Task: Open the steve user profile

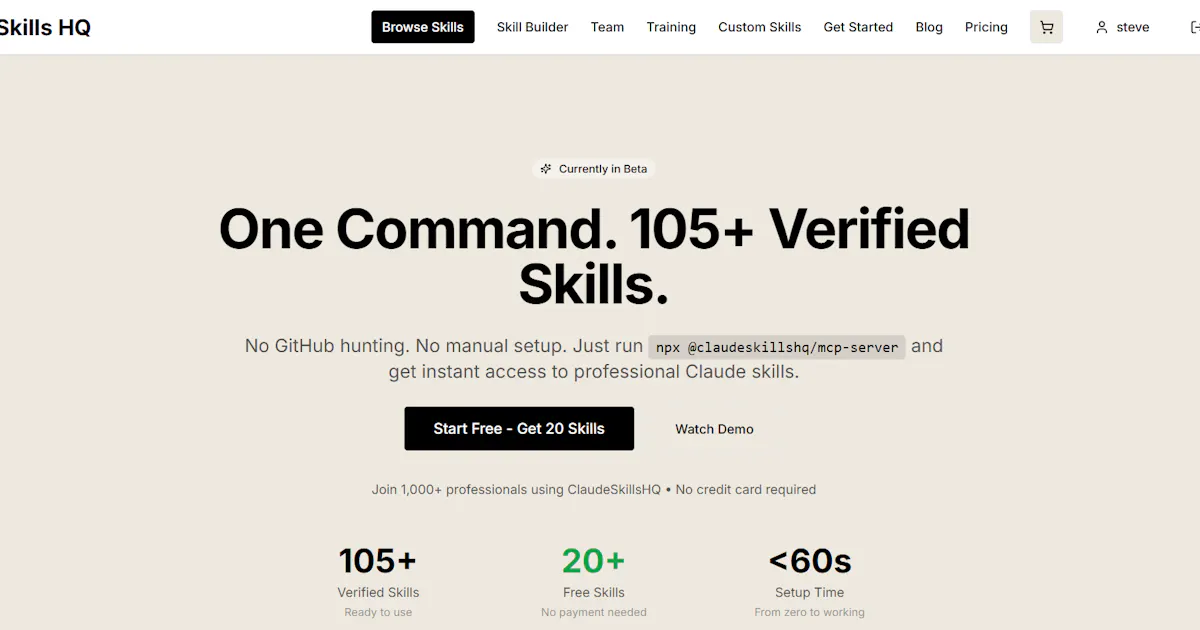Action: click(x=1122, y=27)
